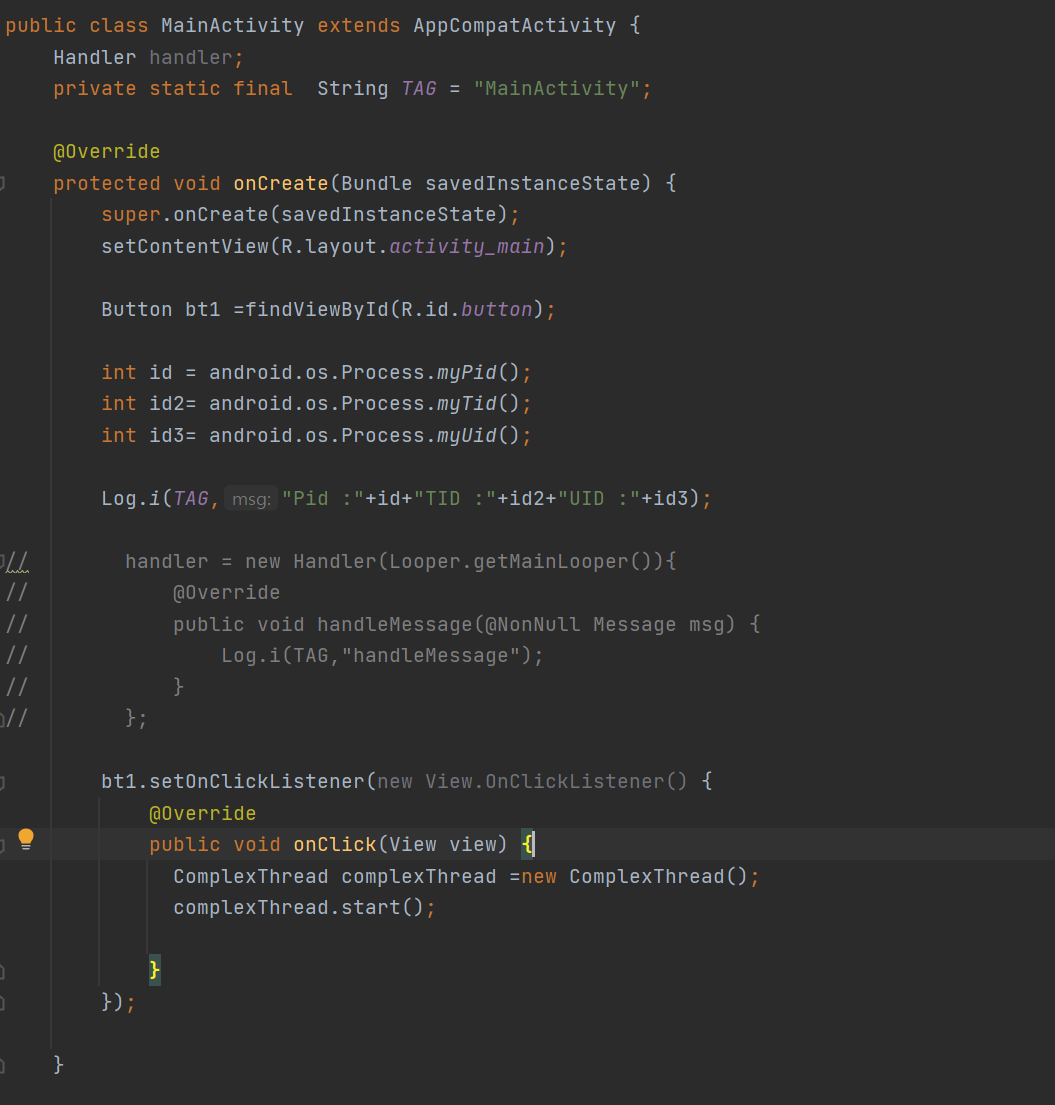Click 'bt1' in the Button declaration line
The height and width of the screenshot is (1105, 1055).
coord(203,309)
